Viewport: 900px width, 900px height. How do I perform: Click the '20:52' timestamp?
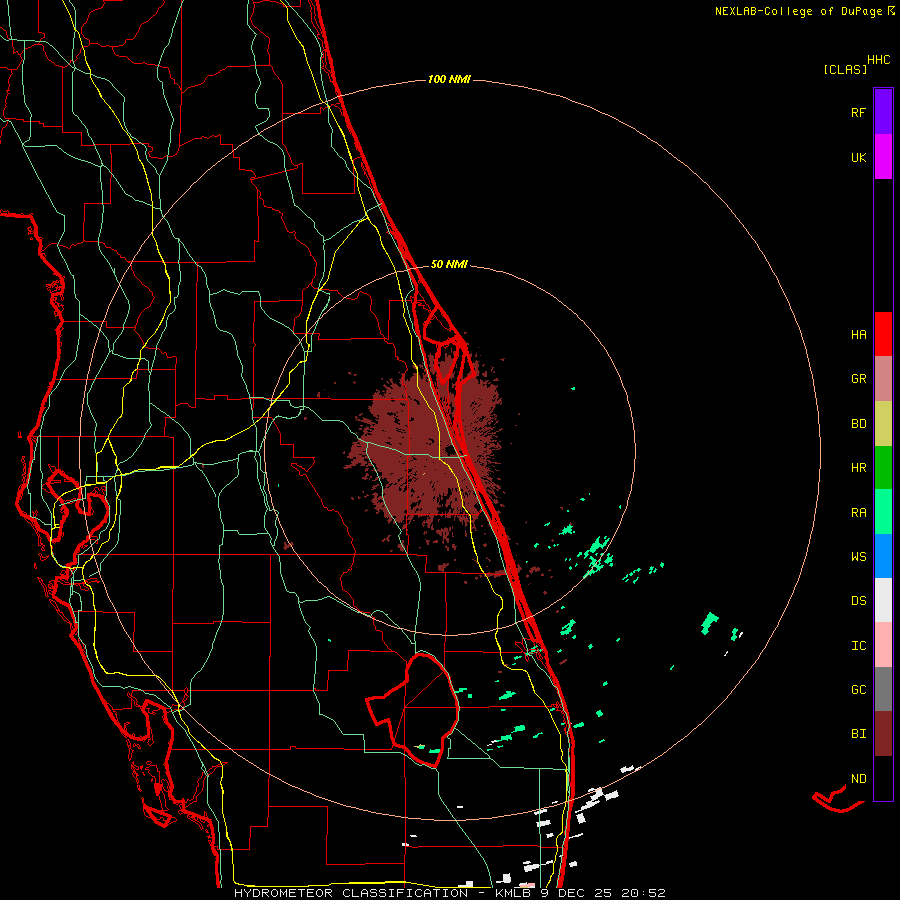643,893
